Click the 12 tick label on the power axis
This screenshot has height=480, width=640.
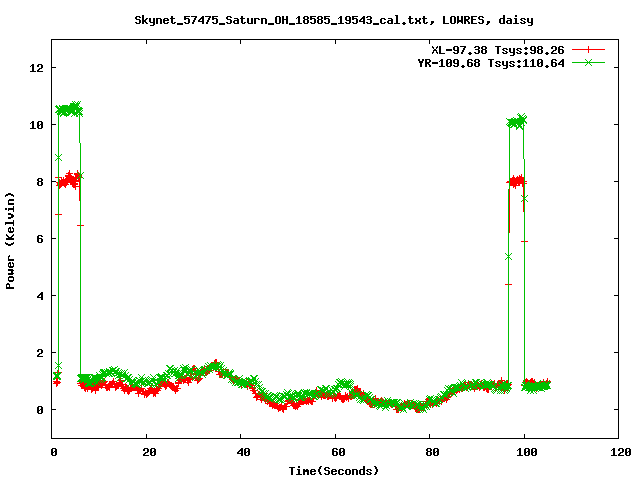click(x=37, y=68)
